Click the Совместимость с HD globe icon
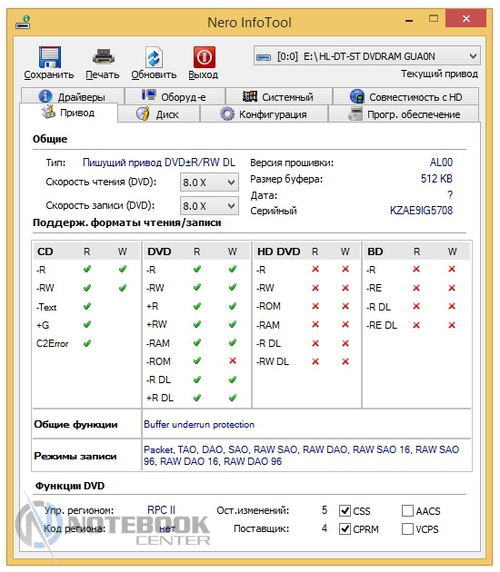This screenshot has width=500, height=572. 357,96
